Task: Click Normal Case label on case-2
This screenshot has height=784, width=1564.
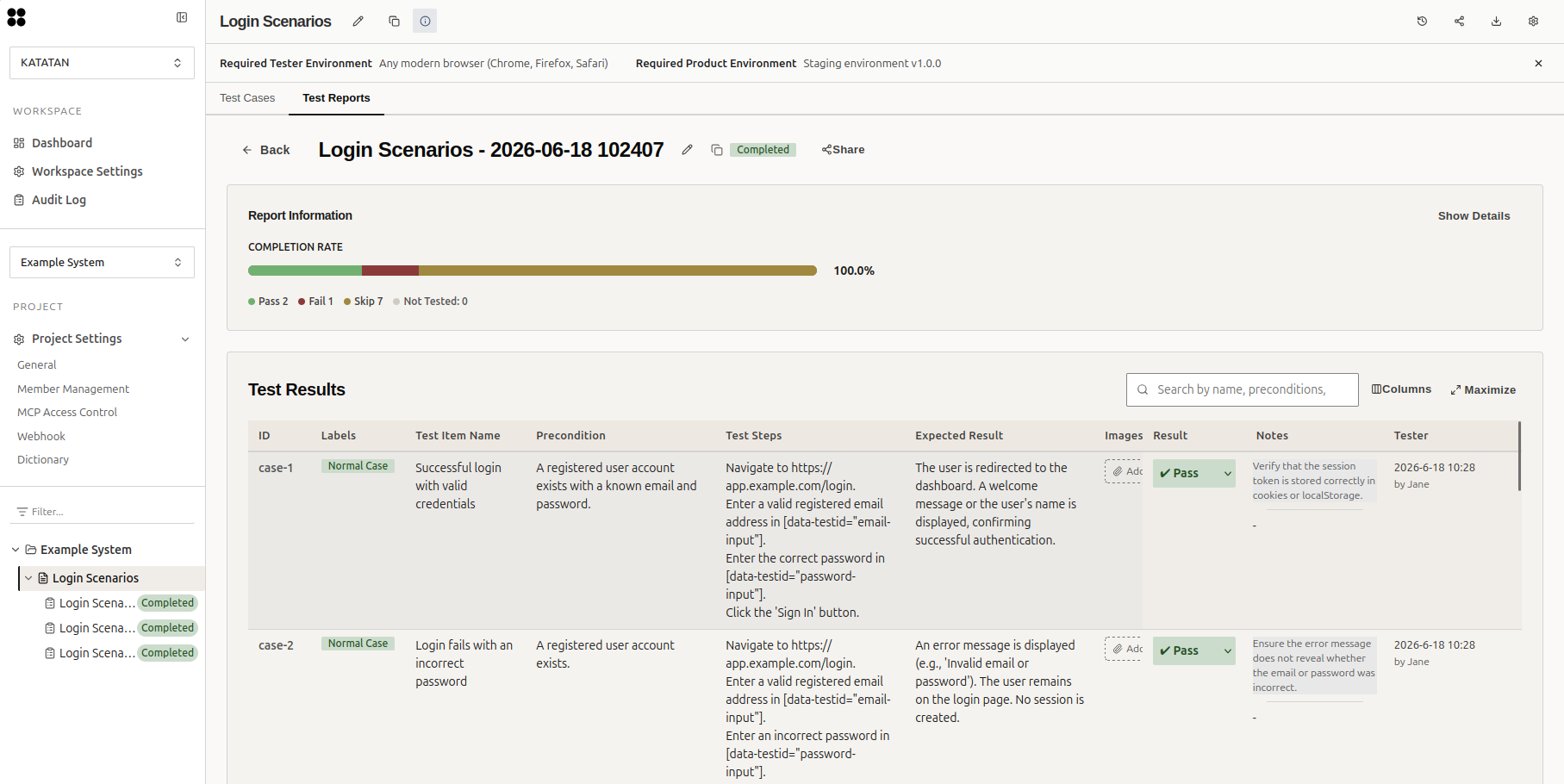Action: pyautogui.click(x=358, y=644)
